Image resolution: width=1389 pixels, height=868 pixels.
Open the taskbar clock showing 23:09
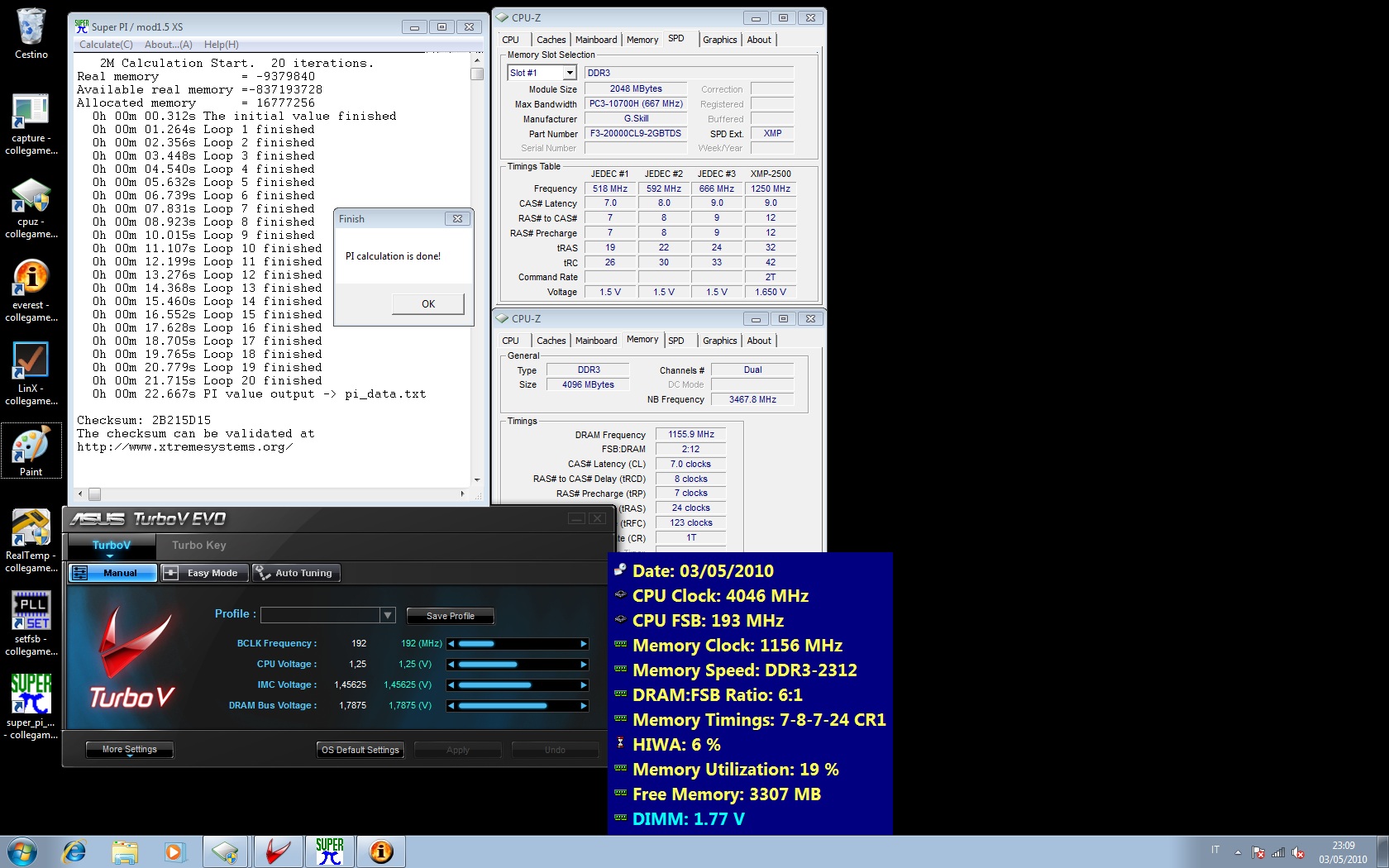click(x=1343, y=852)
